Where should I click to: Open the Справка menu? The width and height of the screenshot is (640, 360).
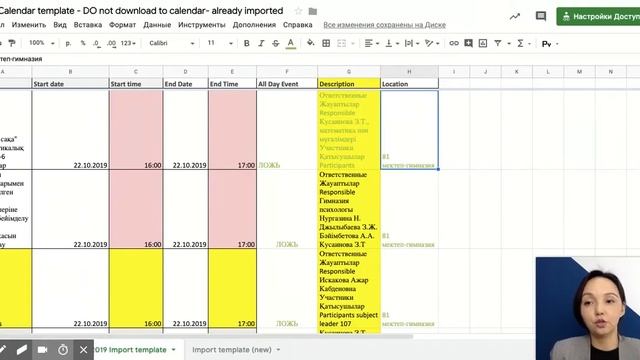pos(298,25)
